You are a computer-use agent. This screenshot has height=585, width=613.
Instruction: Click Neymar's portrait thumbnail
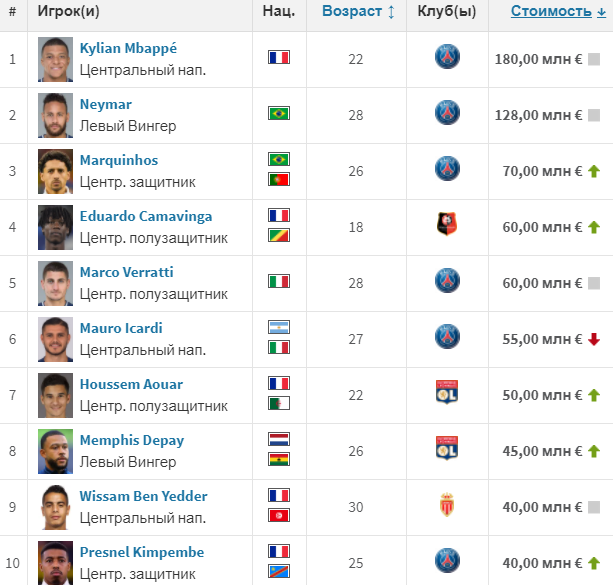pyautogui.click(x=56, y=115)
